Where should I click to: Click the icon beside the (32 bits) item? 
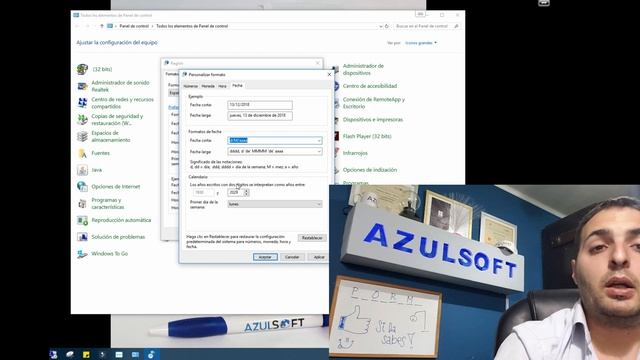tap(82, 69)
